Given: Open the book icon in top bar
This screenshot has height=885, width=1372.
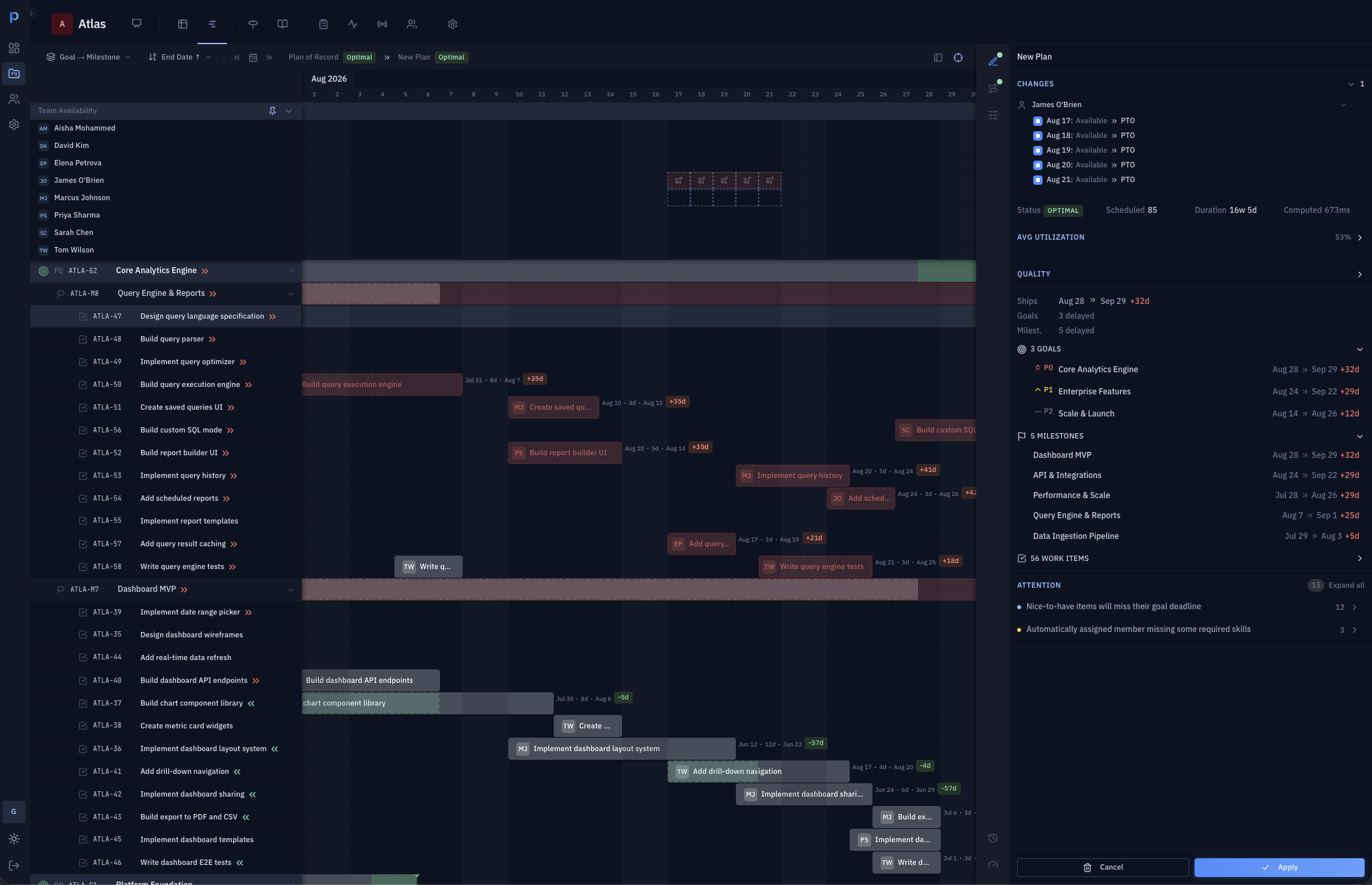Looking at the screenshot, I should click(283, 23).
